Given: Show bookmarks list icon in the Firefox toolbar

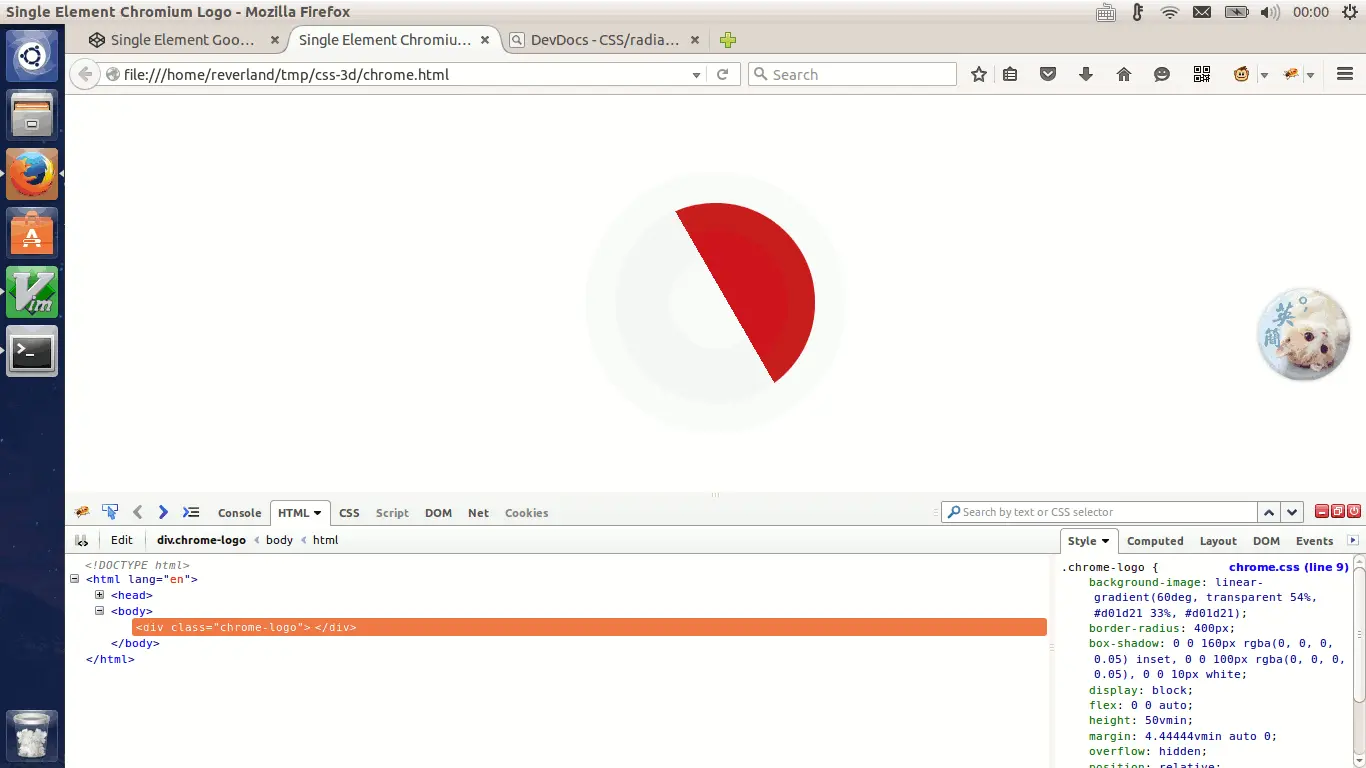Looking at the screenshot, I should pyautogui.click(x=1010, y=74).
